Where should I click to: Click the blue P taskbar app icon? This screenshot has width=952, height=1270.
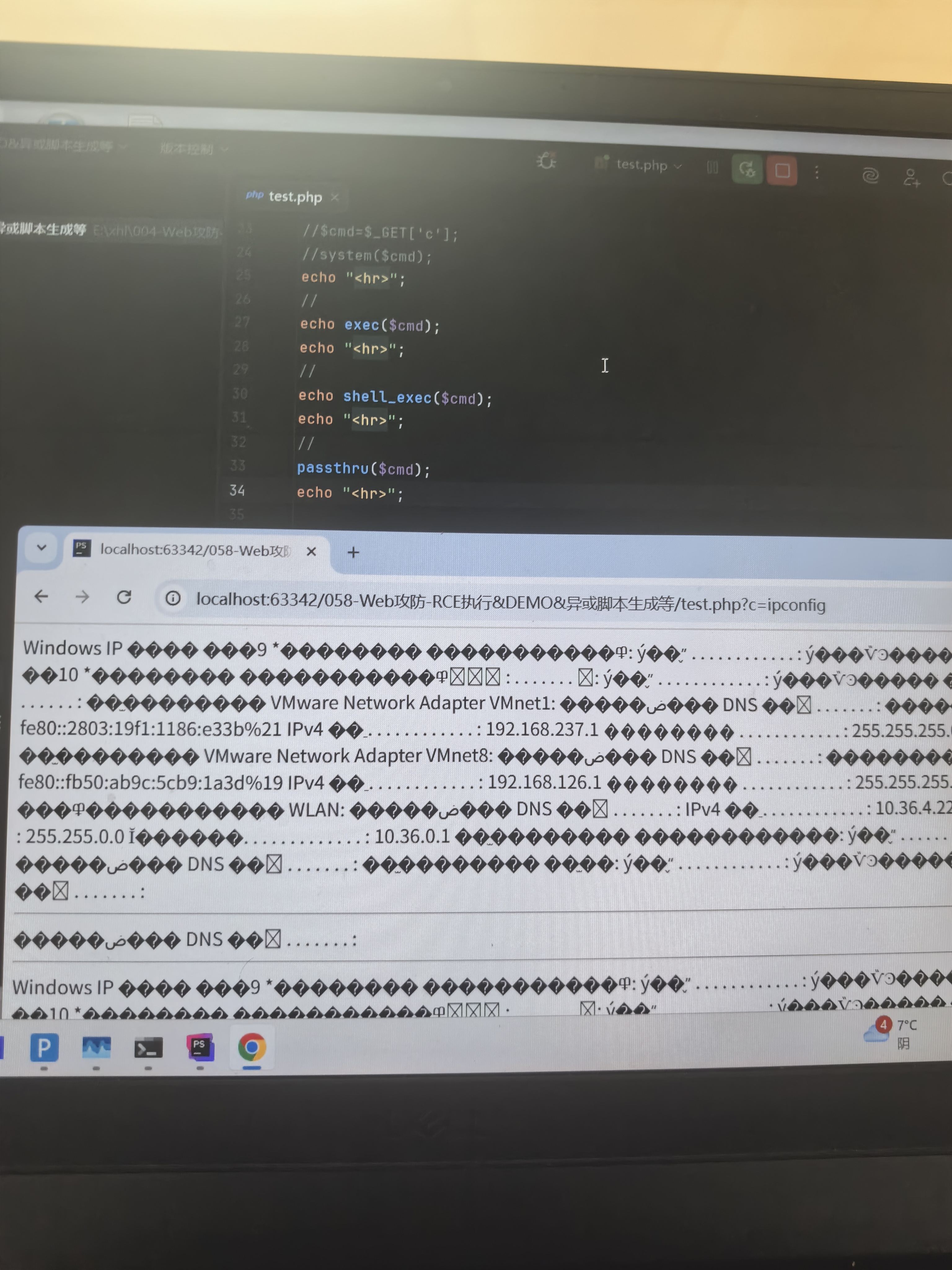pyautogui.click(x=44, y=1048)
